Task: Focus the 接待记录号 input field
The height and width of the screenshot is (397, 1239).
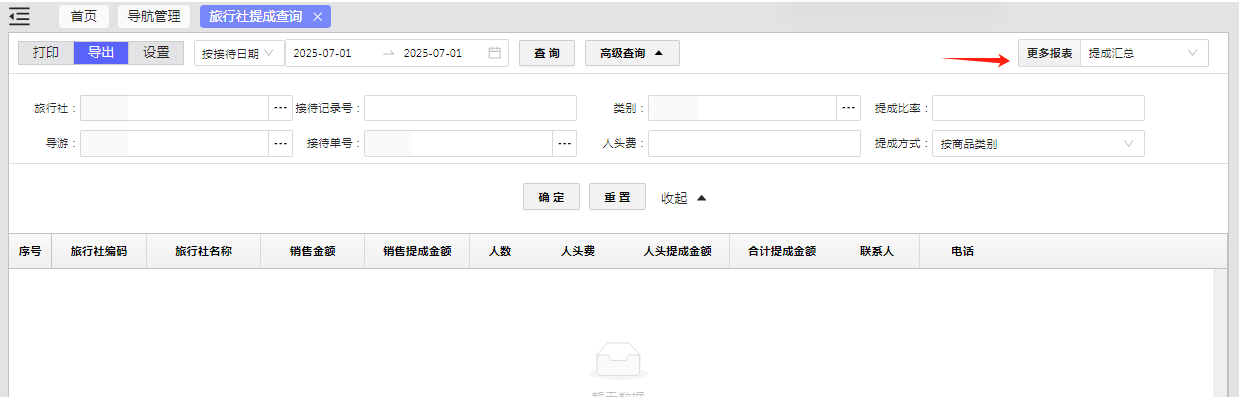Action: (470, 108)
